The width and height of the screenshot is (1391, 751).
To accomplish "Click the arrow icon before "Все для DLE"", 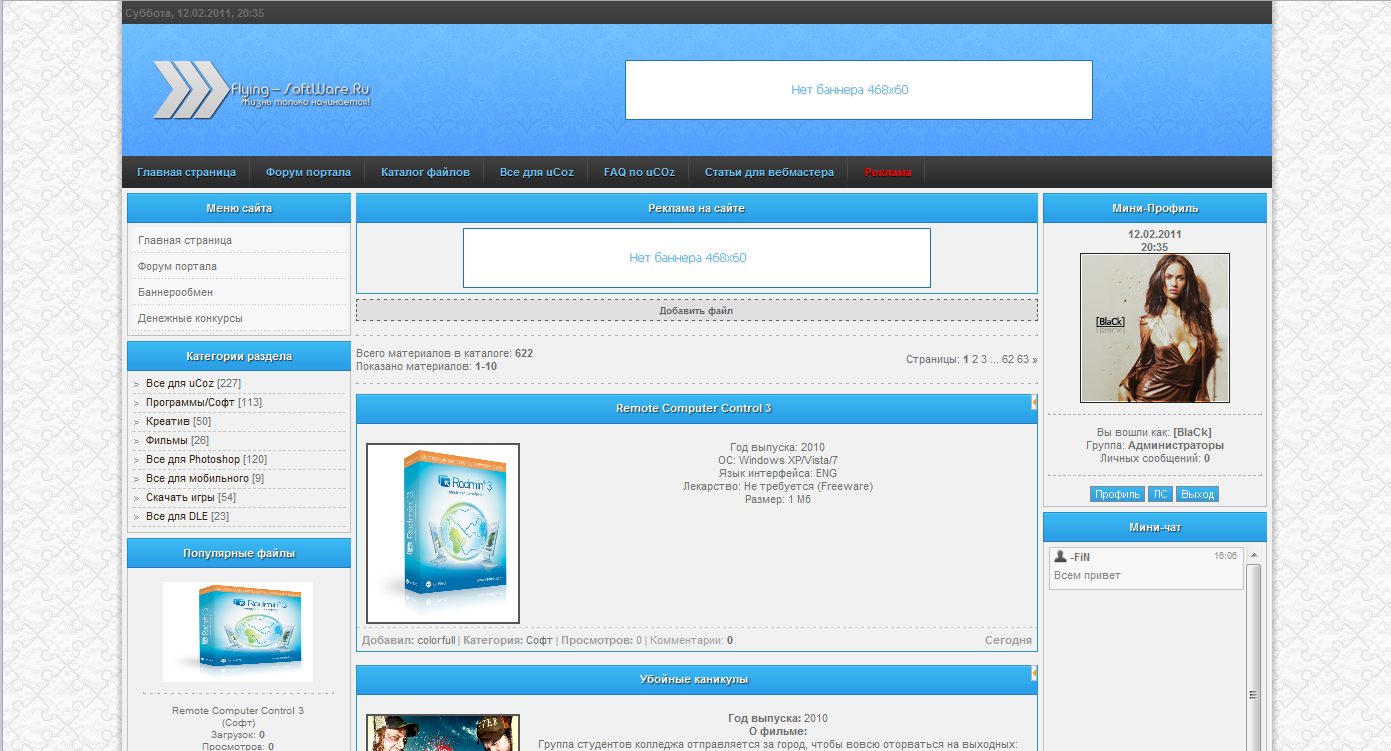I will pyautogui.click(x=138, y=516).
